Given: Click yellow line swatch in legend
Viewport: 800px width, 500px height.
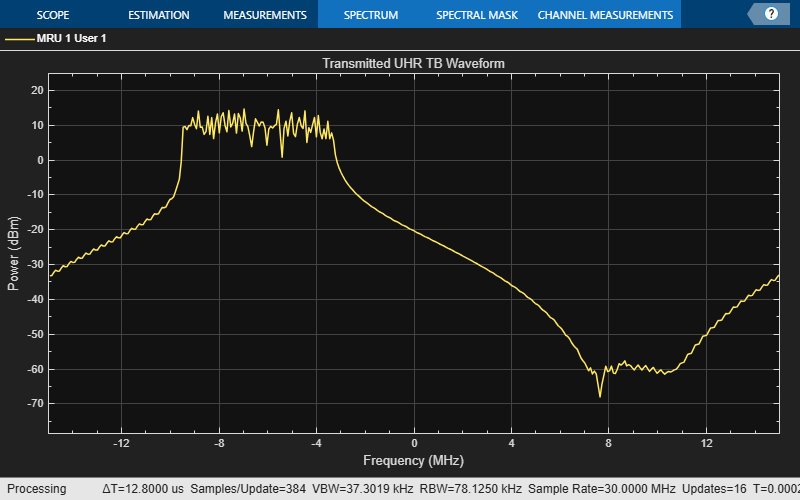Looking at the screenshot, I should click(19, 38).
